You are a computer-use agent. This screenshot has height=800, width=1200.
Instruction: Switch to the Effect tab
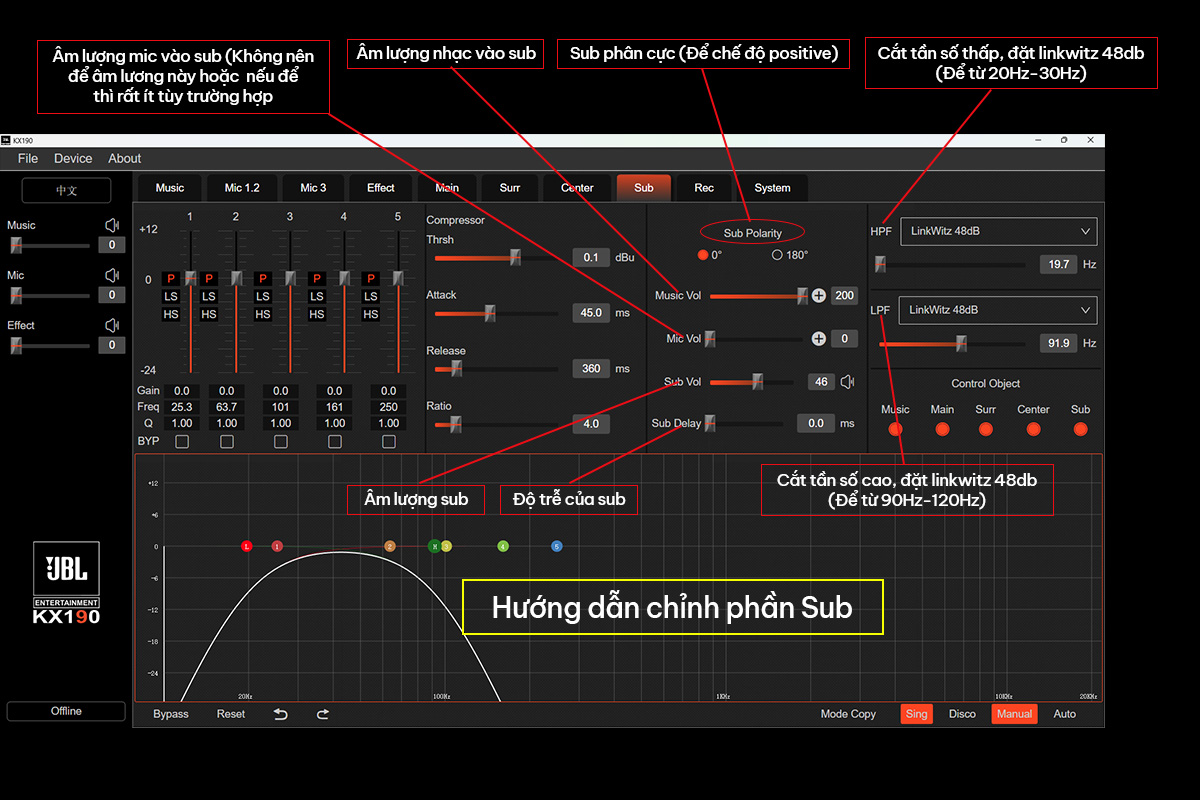click(381, 188)
